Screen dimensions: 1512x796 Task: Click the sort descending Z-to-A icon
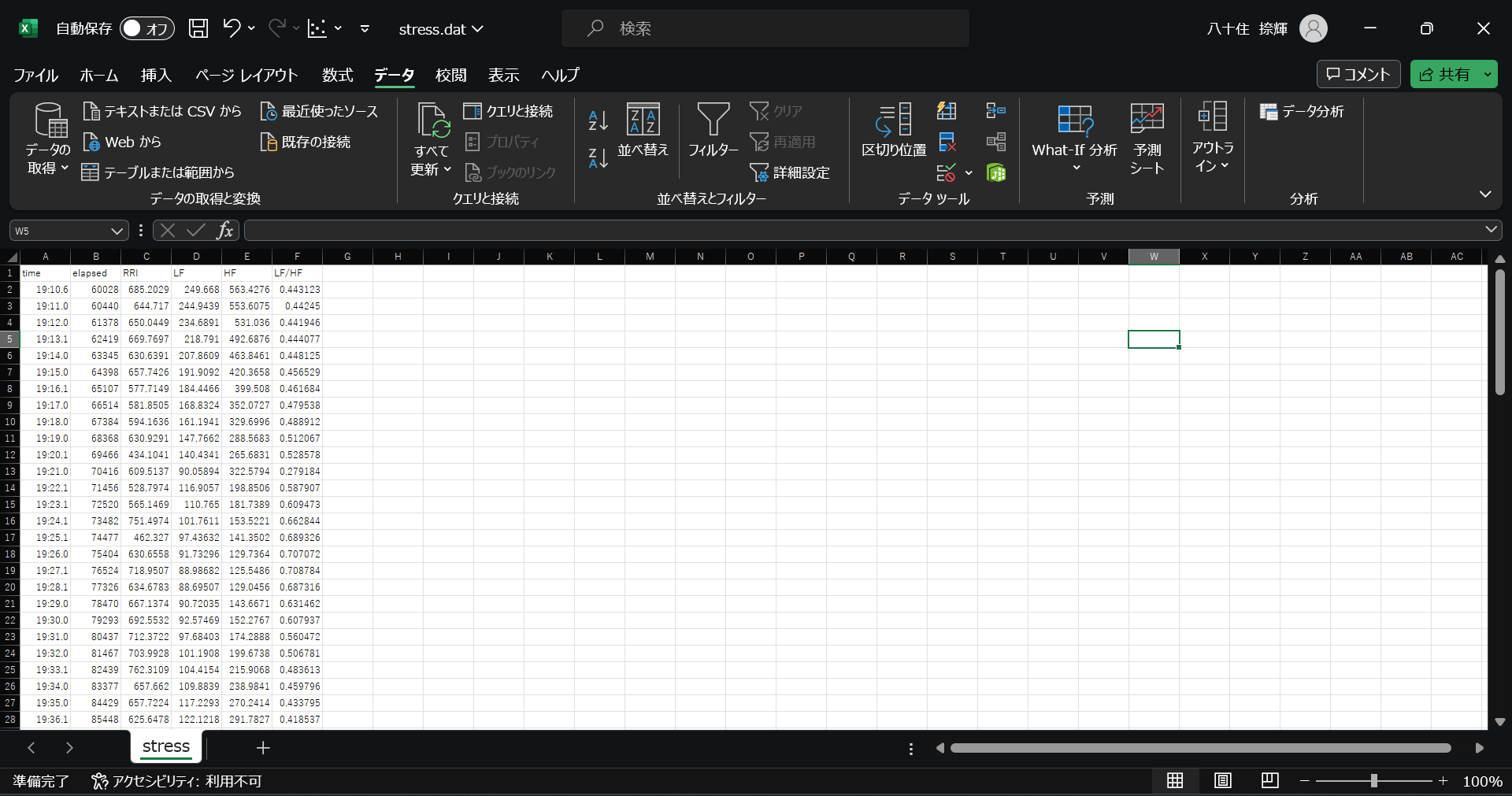(x=598, y=158)
